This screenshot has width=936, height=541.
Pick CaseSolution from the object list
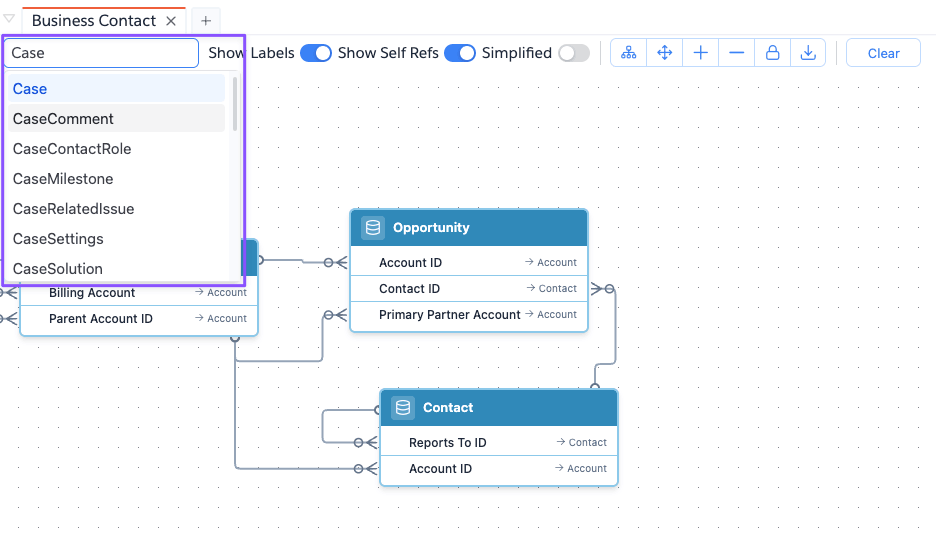pyautogui.click(x=58, y=269)
